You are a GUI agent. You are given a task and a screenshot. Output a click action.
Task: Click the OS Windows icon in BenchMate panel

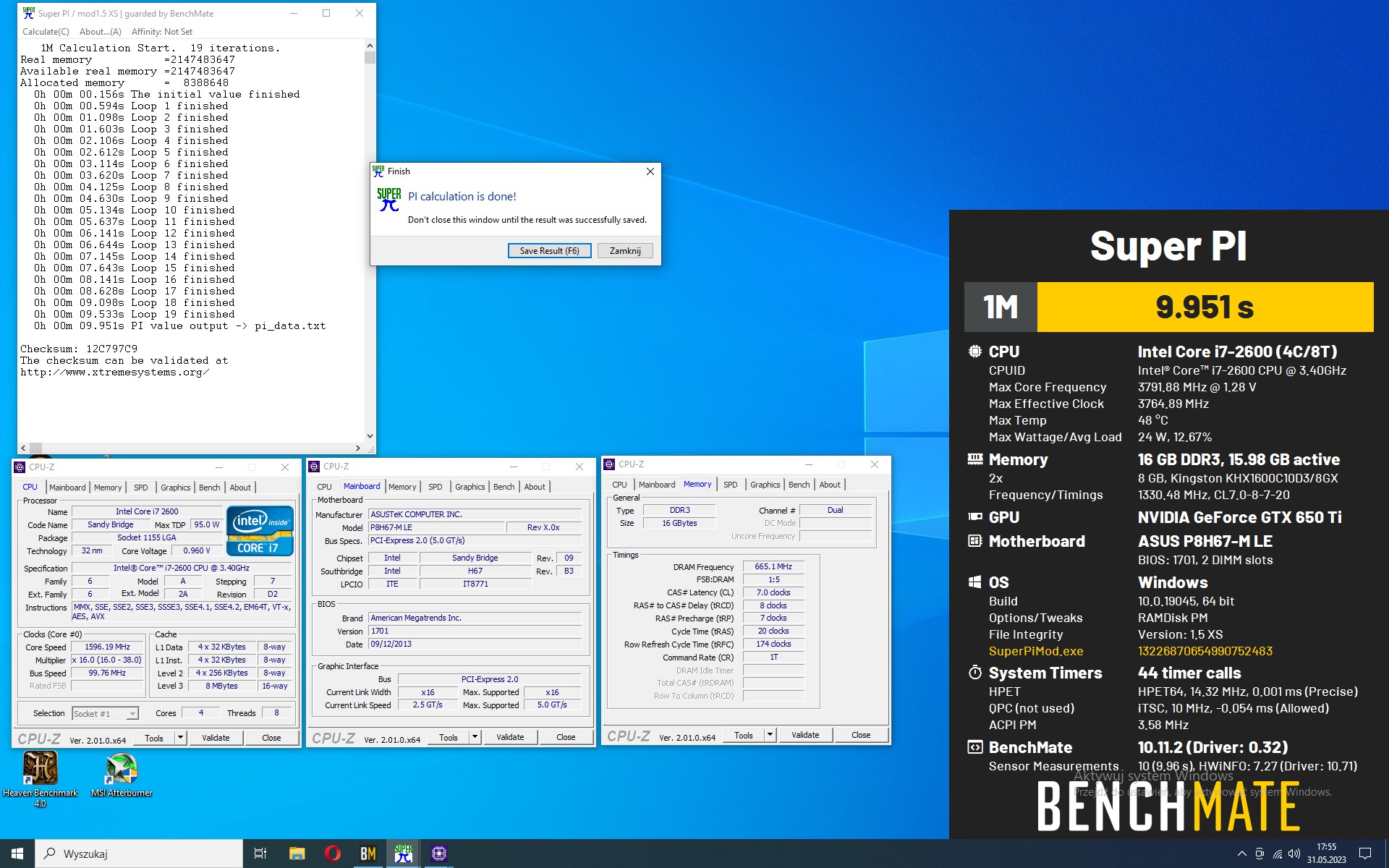975,582
